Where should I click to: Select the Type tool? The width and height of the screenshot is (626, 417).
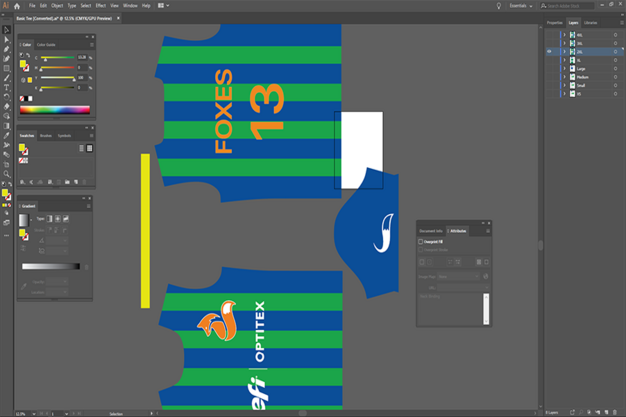(x=6, y=87)
